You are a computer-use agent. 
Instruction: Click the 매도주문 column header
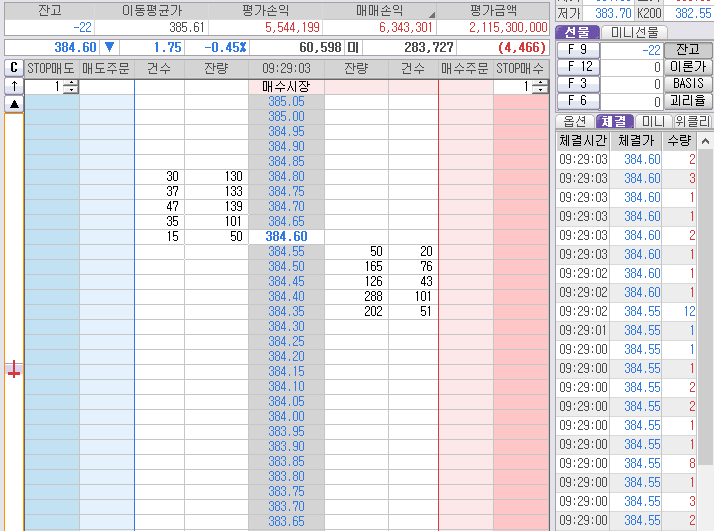coord(107,68)
